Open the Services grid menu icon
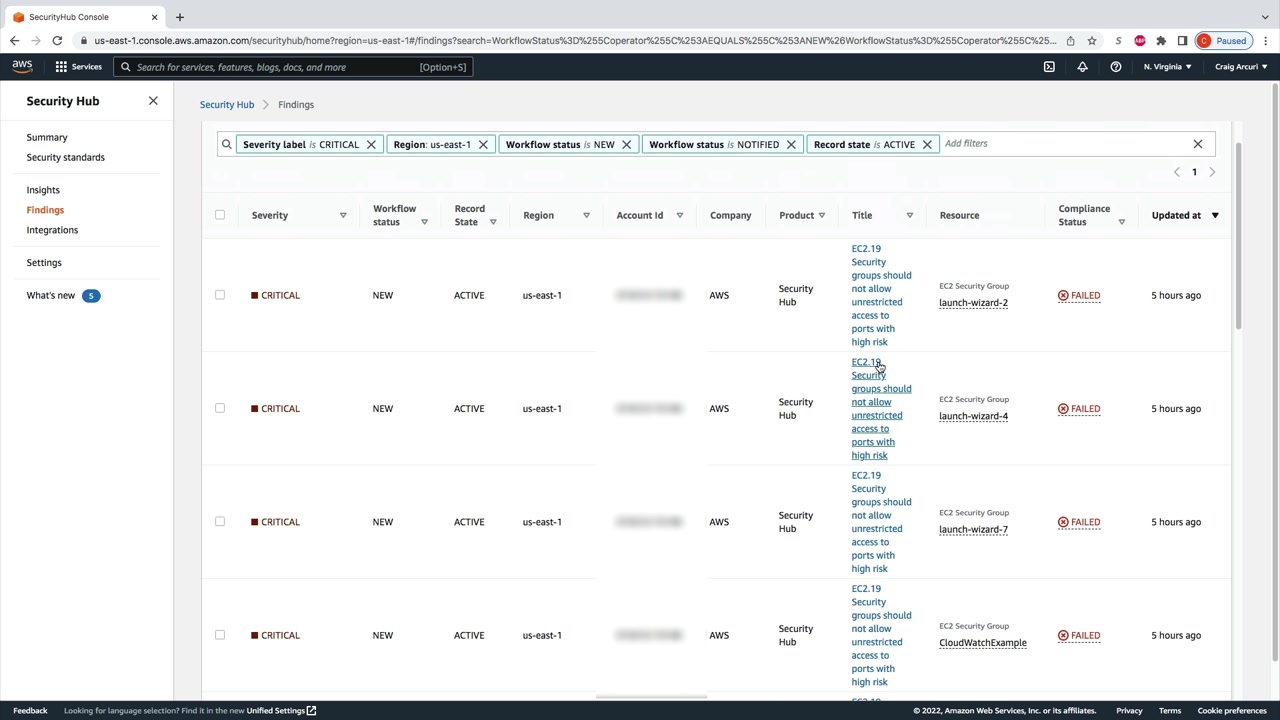The image size is (1280, 720). click(x=61, y=67)
